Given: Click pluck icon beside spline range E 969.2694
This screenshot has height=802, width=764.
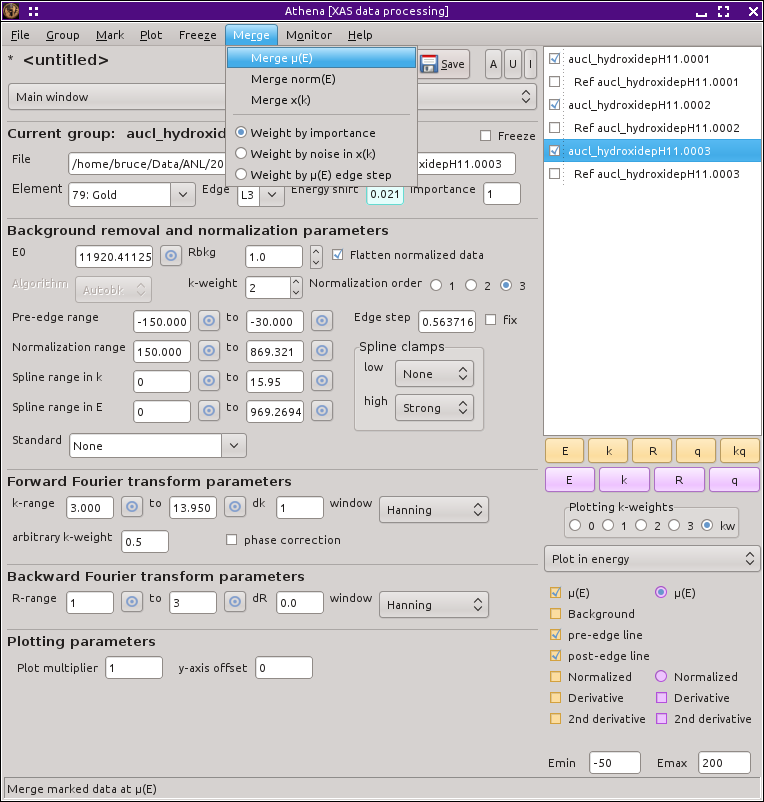Looking at the screenshot, I should [x=321, y=410].
